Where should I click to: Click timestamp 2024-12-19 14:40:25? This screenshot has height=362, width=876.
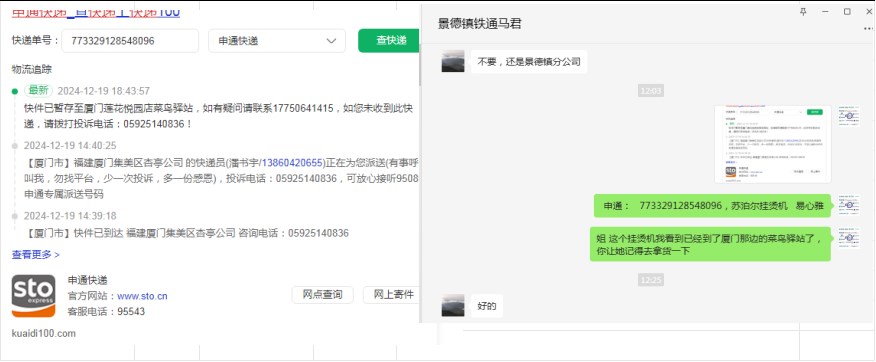point(70,146)
